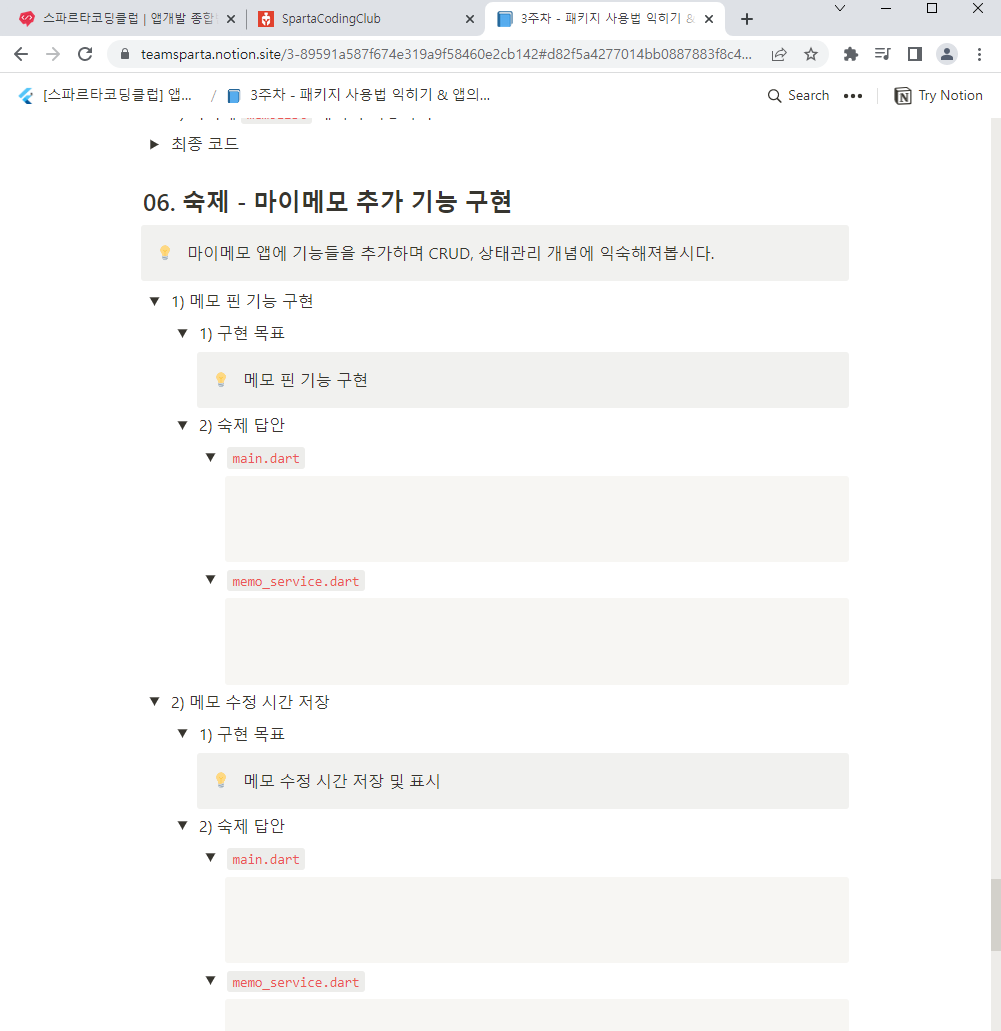Image resolution: width=1001 pixels, height=1031 pixels.
Task: Bookmark this page with the star
Action: tap(811, 54)
